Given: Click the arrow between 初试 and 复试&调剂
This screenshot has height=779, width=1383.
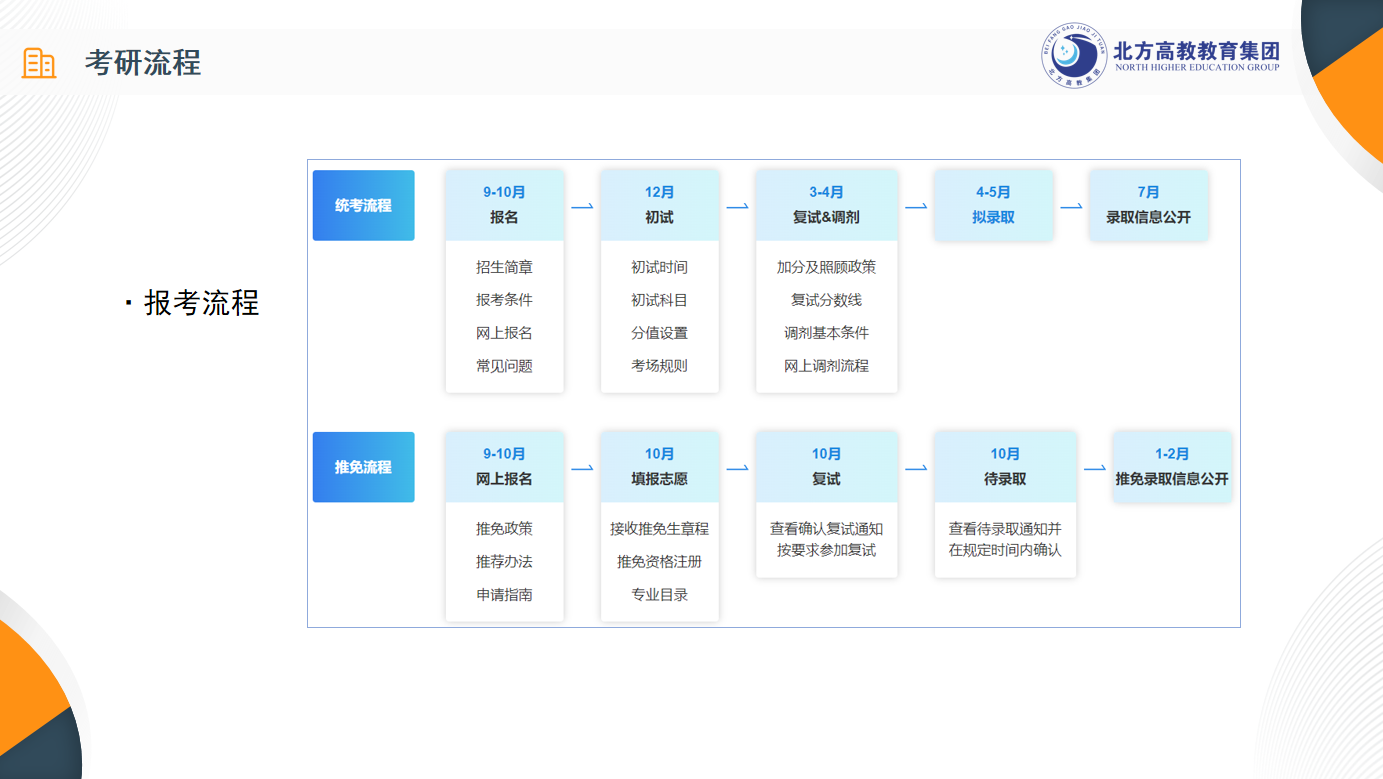Looking at the screenshot, I should coord(737,207).
